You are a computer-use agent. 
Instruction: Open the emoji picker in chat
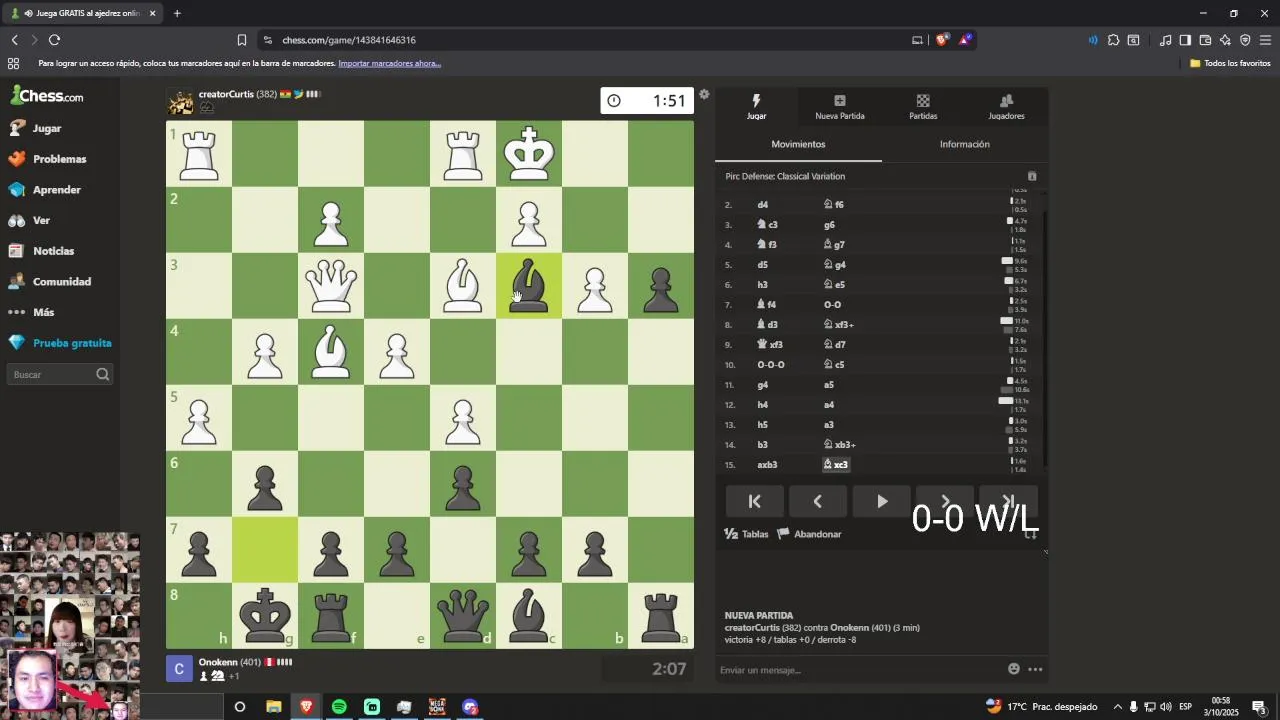(1014, 669)
